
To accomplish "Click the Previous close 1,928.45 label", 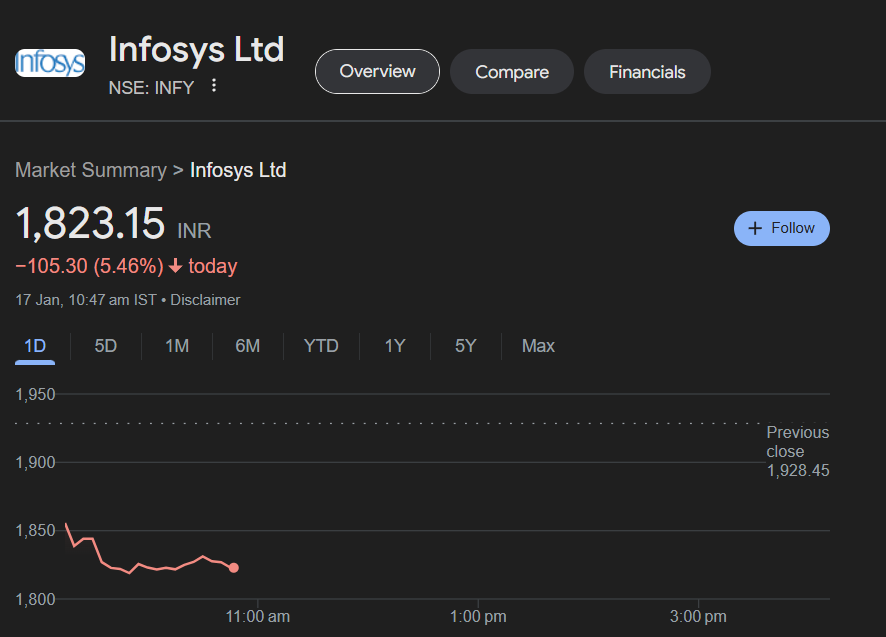I will [797, 451].
